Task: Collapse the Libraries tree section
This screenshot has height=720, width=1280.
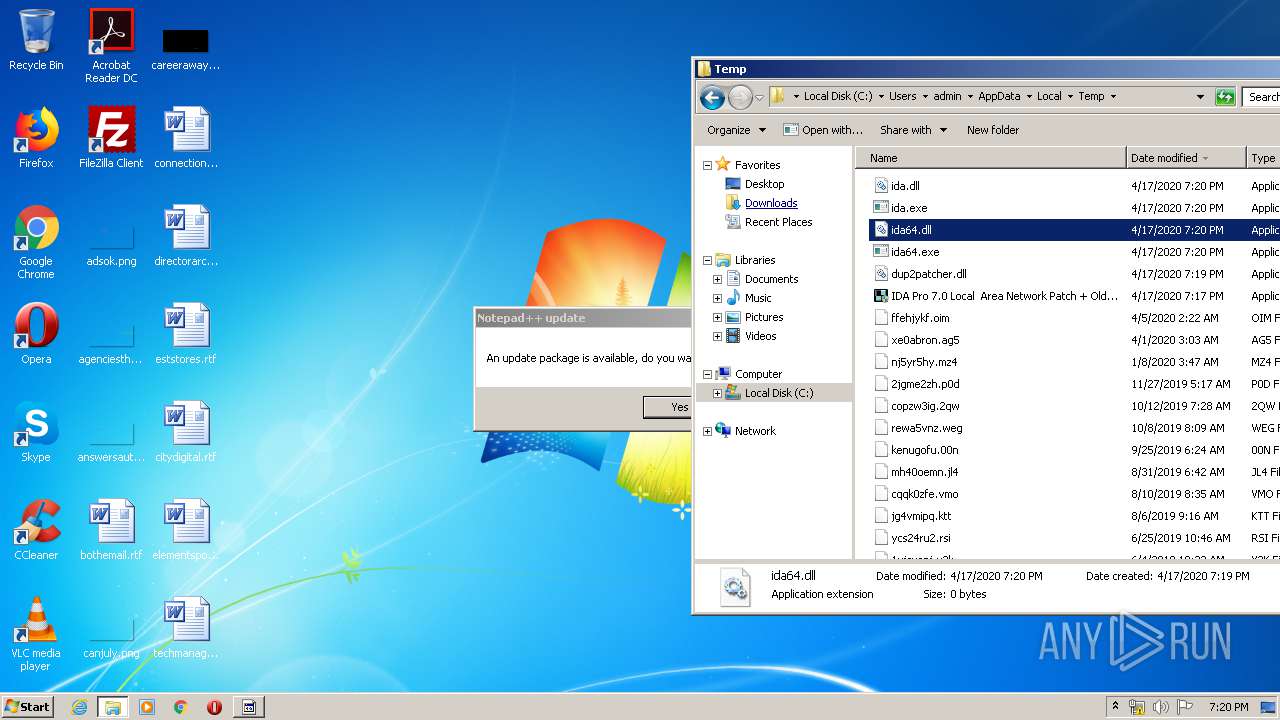Action: click(x=707, y=260)
